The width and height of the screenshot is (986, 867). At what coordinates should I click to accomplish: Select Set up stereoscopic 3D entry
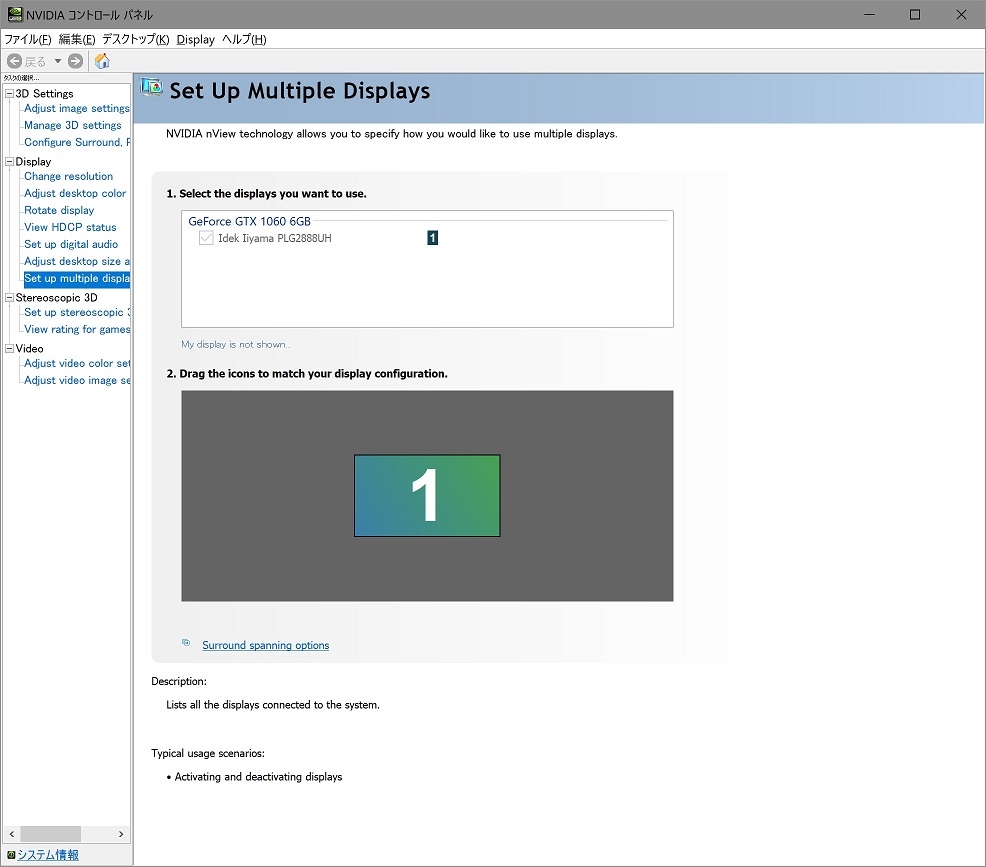coord(77,312)
